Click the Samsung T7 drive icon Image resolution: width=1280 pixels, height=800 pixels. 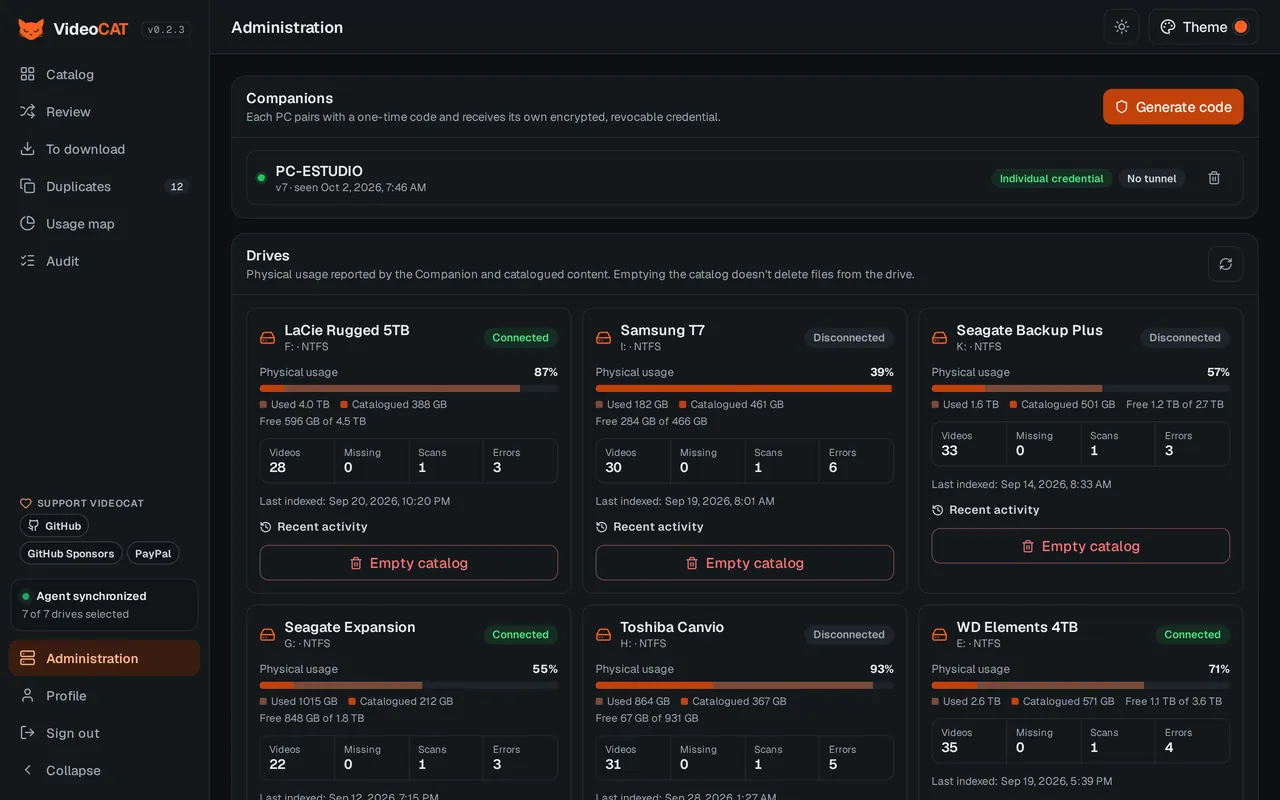click(x=604, y=338)
